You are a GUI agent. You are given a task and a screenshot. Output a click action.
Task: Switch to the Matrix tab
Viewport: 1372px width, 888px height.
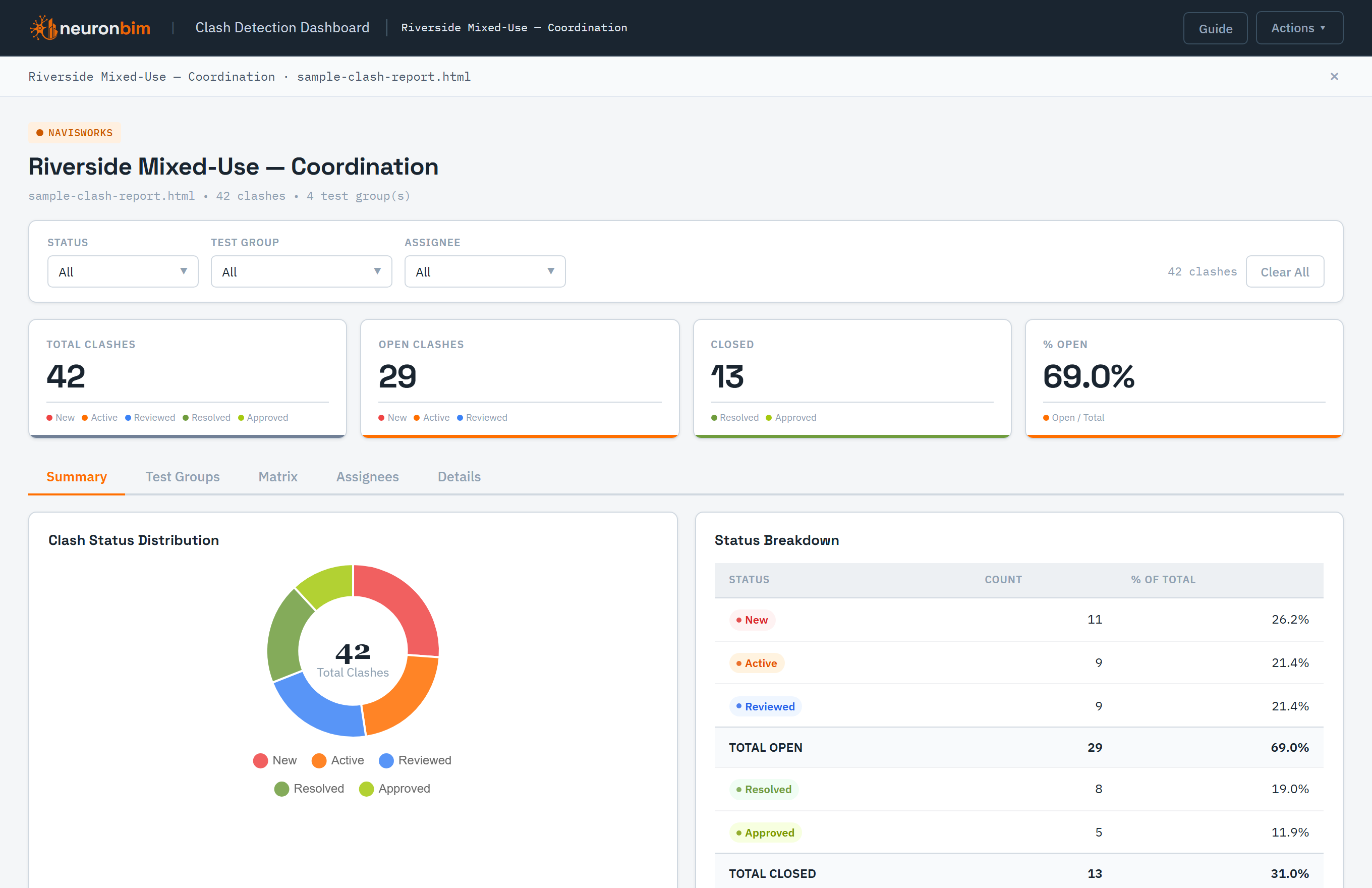coord(278,477)
